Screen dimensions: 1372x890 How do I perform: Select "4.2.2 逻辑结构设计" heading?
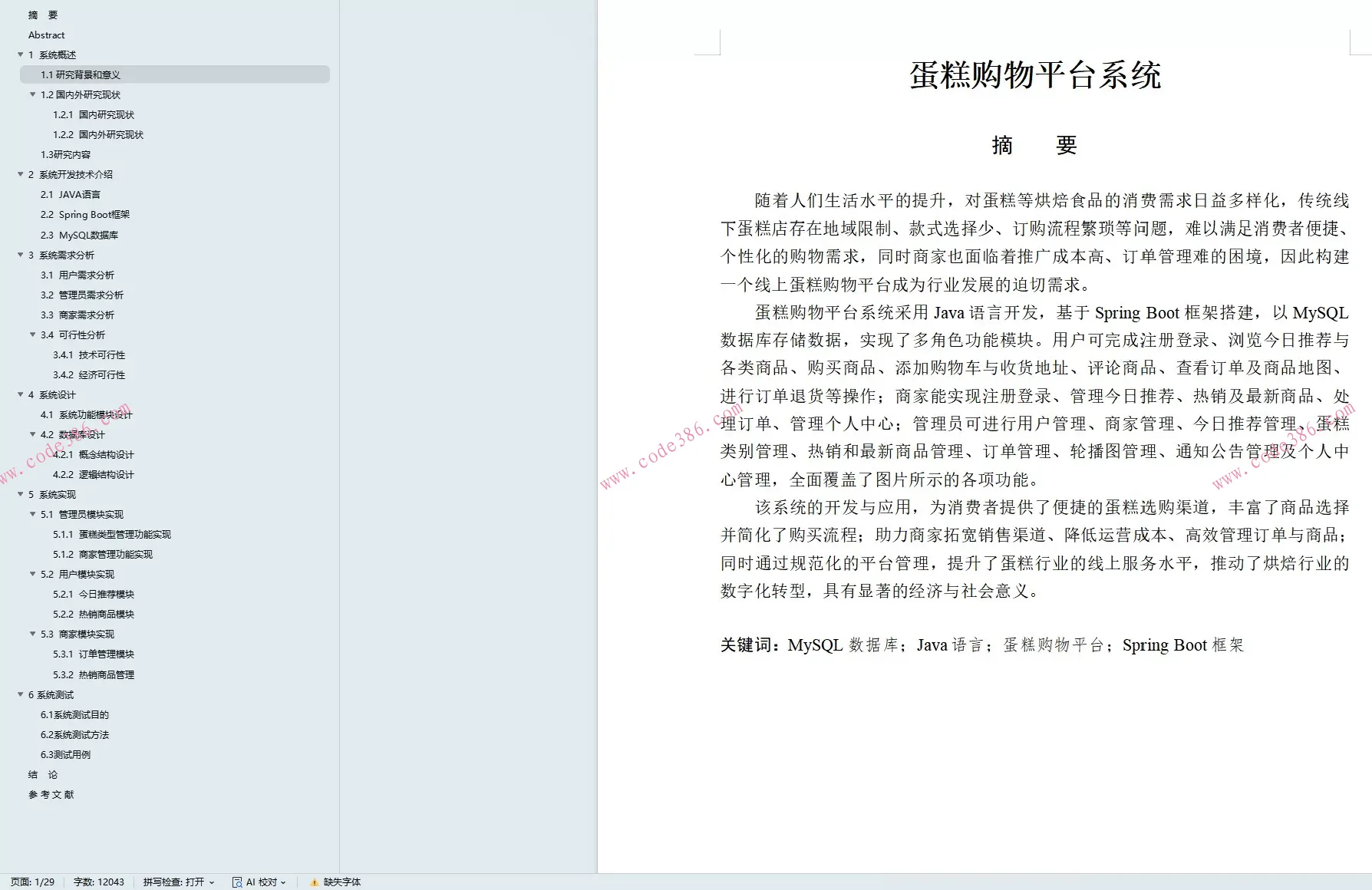tap(95, 474)
